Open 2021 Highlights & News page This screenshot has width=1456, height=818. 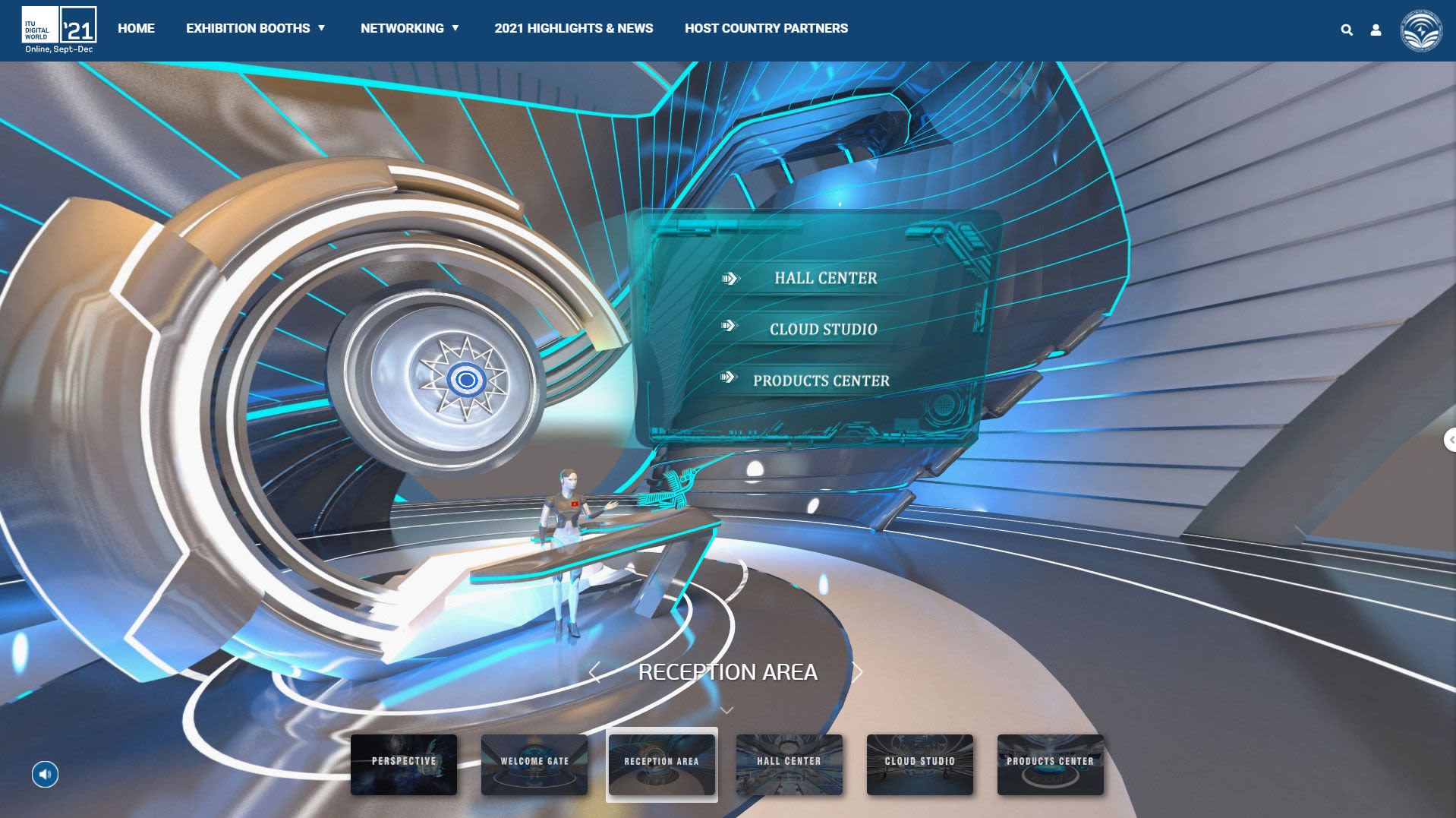coord(573,28)
